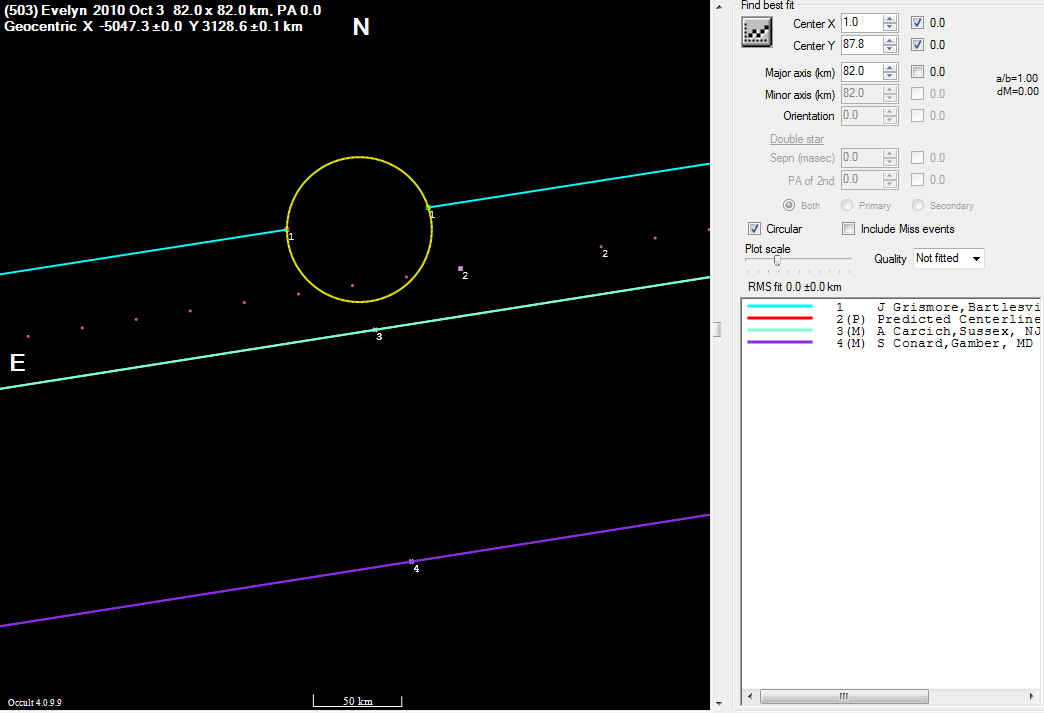Click the pale green legend line for observer 3

pos(780,330)
